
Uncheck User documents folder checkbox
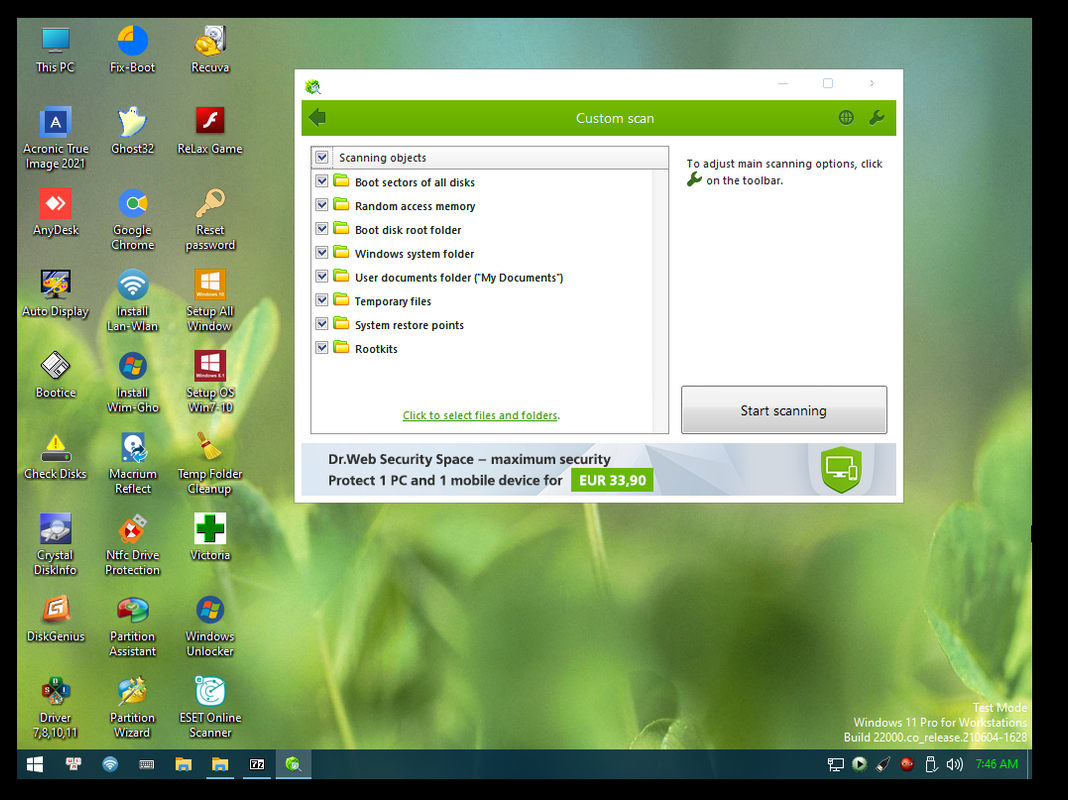click(322, 276)
